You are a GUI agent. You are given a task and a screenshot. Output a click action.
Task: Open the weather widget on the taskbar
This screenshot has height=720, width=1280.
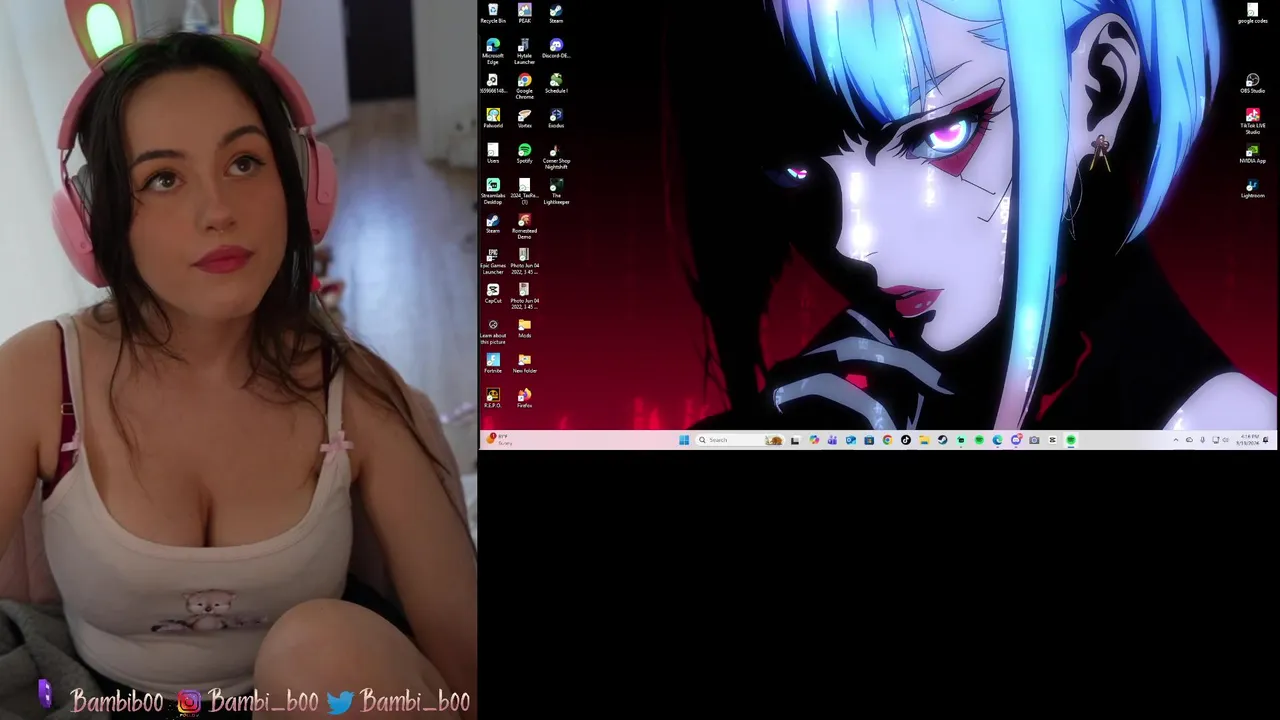pos(498,439)
